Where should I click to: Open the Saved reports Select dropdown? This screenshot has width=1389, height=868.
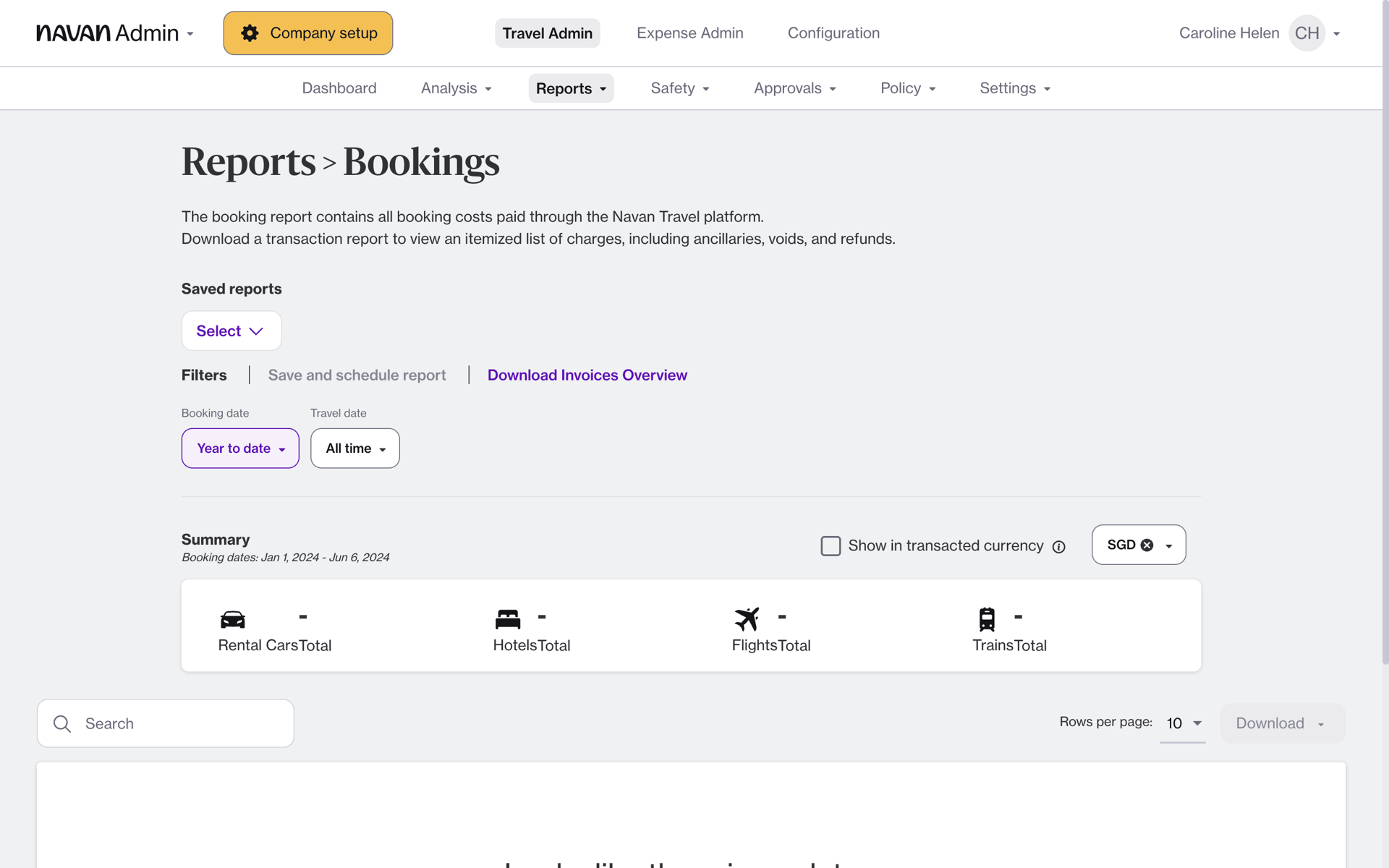pyautogui.click(x=231, y=331)
